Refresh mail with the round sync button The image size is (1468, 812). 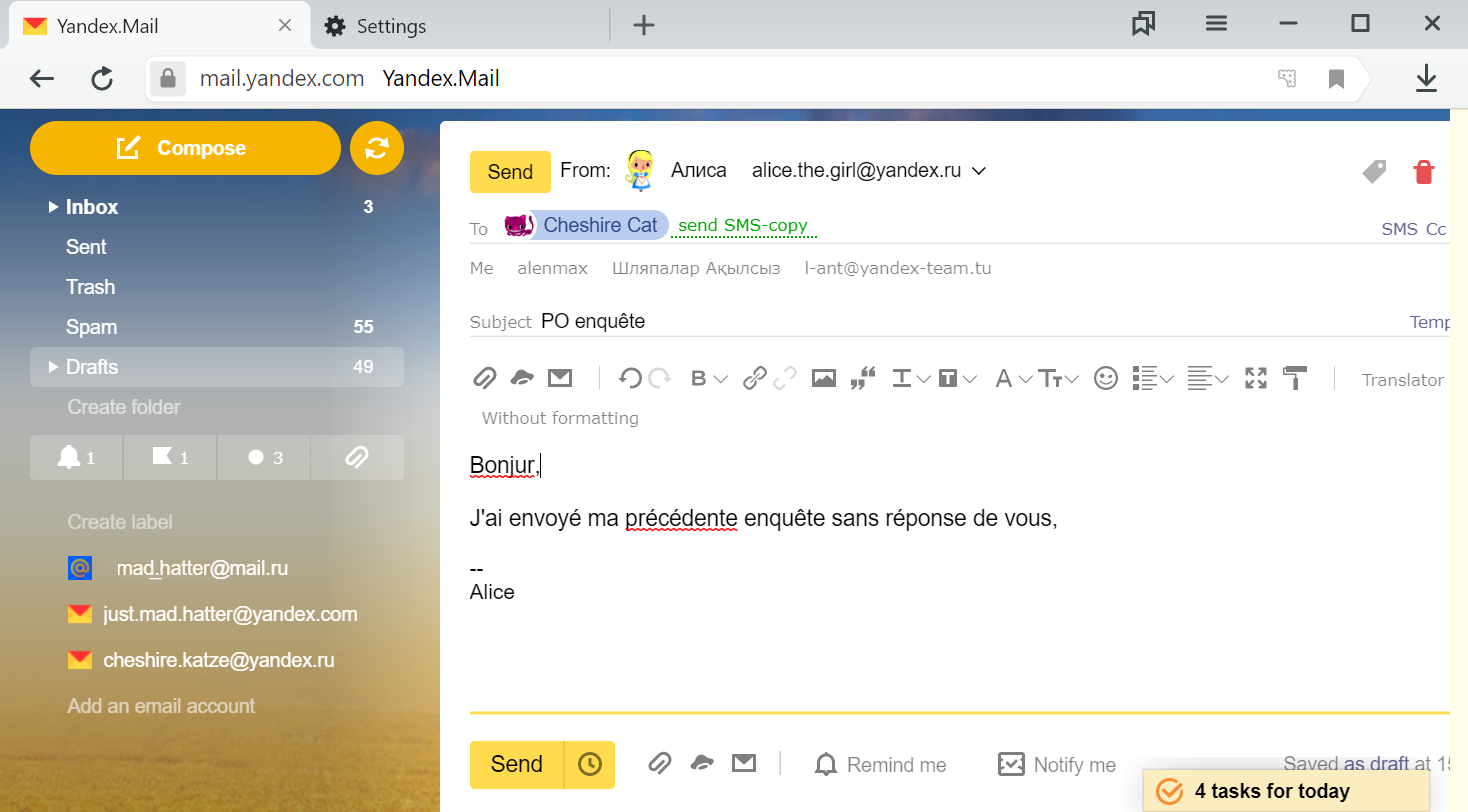pos(377,148)
